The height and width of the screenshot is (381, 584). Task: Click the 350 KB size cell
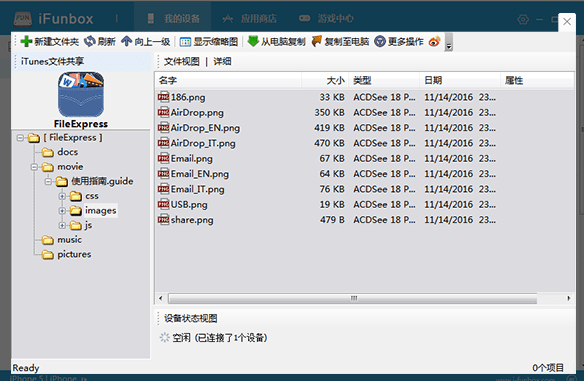tap(329, 112)
